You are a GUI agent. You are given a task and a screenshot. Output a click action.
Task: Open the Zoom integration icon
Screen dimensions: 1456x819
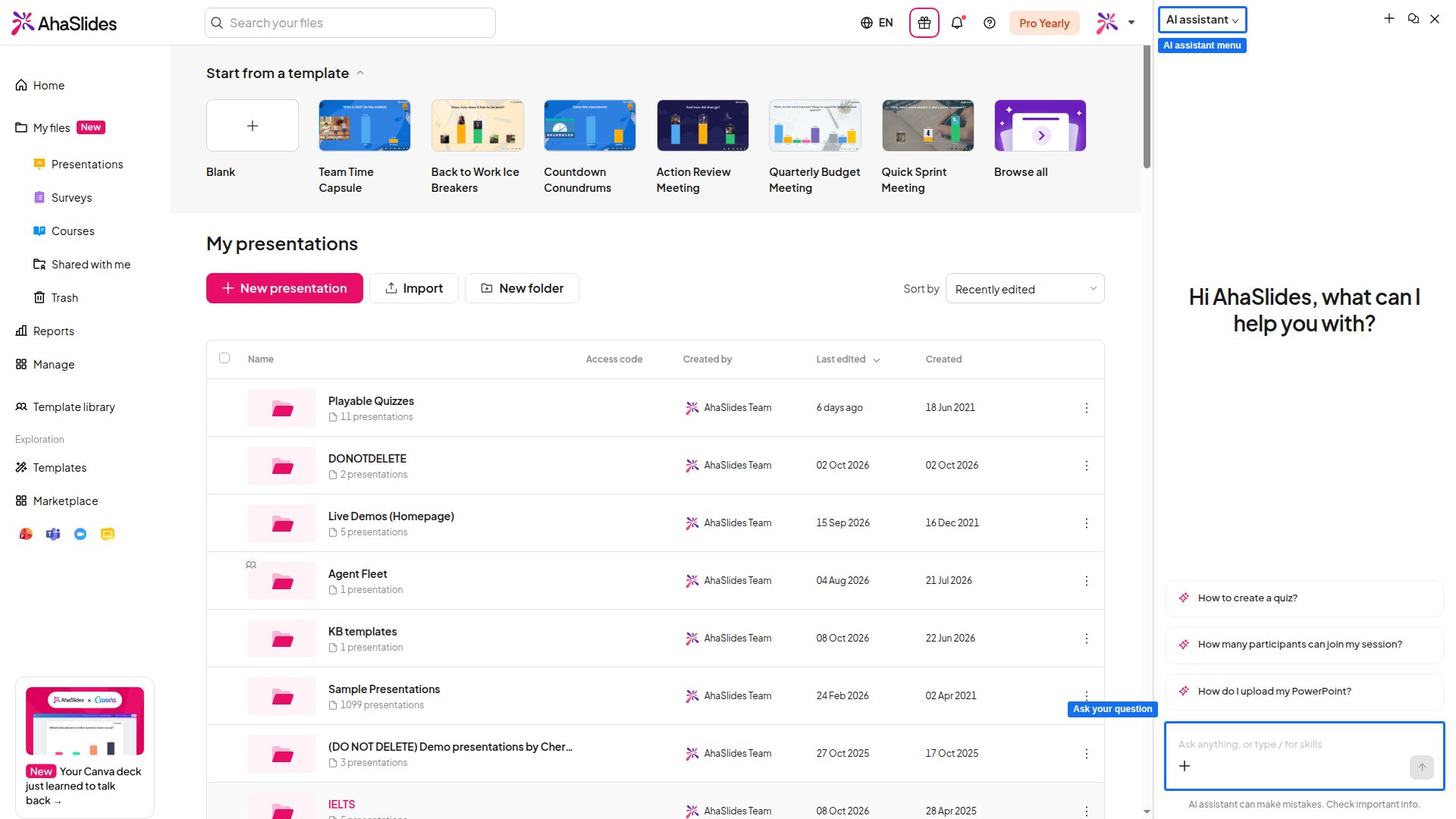(x=80, y=535)
